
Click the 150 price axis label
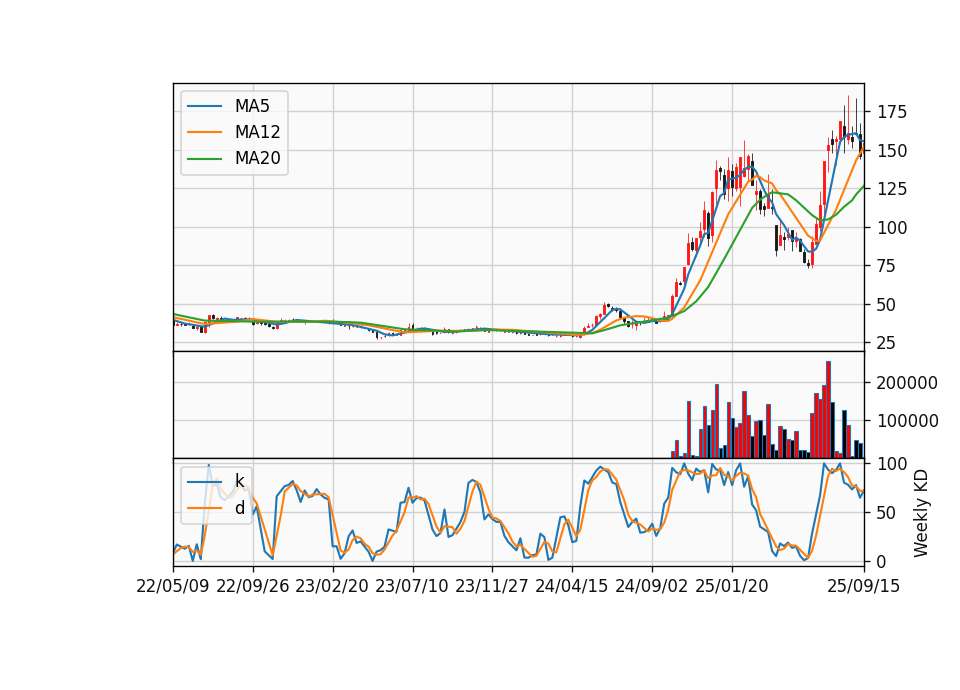point(892,151)
